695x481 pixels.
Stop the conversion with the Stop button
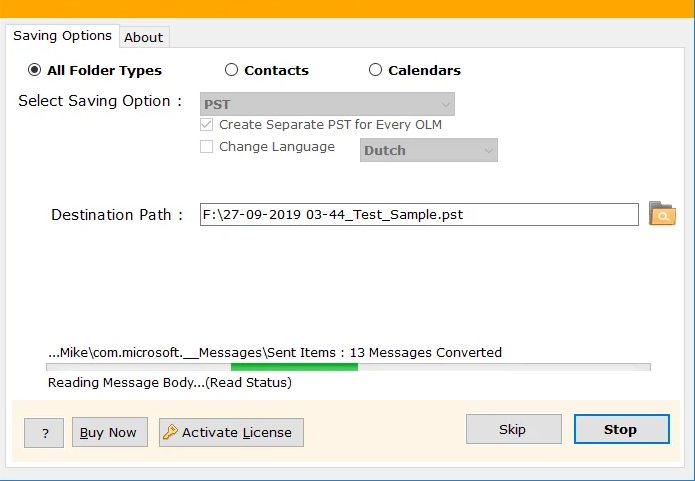(x=621, y=429)
